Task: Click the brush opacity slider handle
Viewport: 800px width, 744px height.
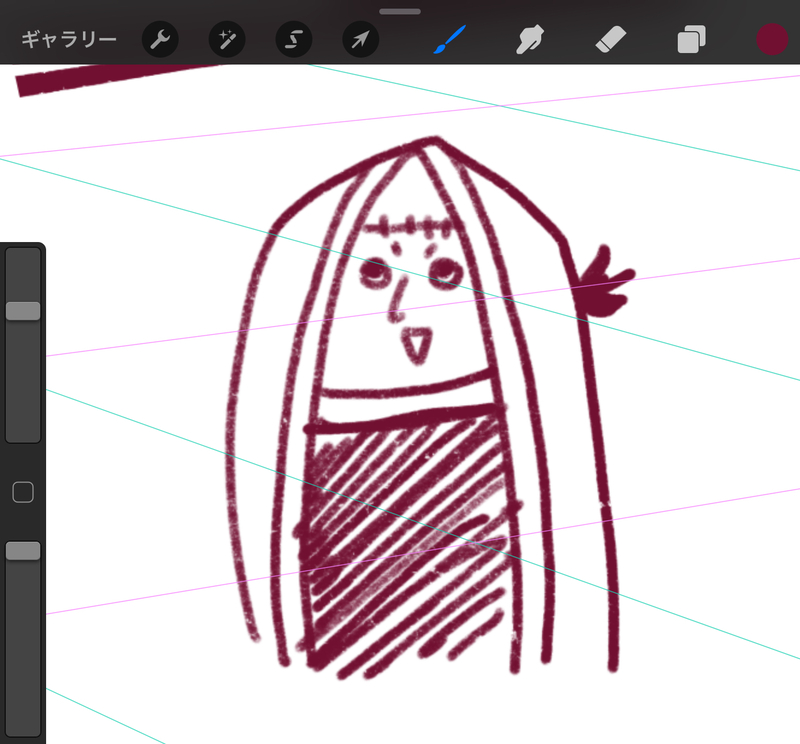Action: coord(22,551)
